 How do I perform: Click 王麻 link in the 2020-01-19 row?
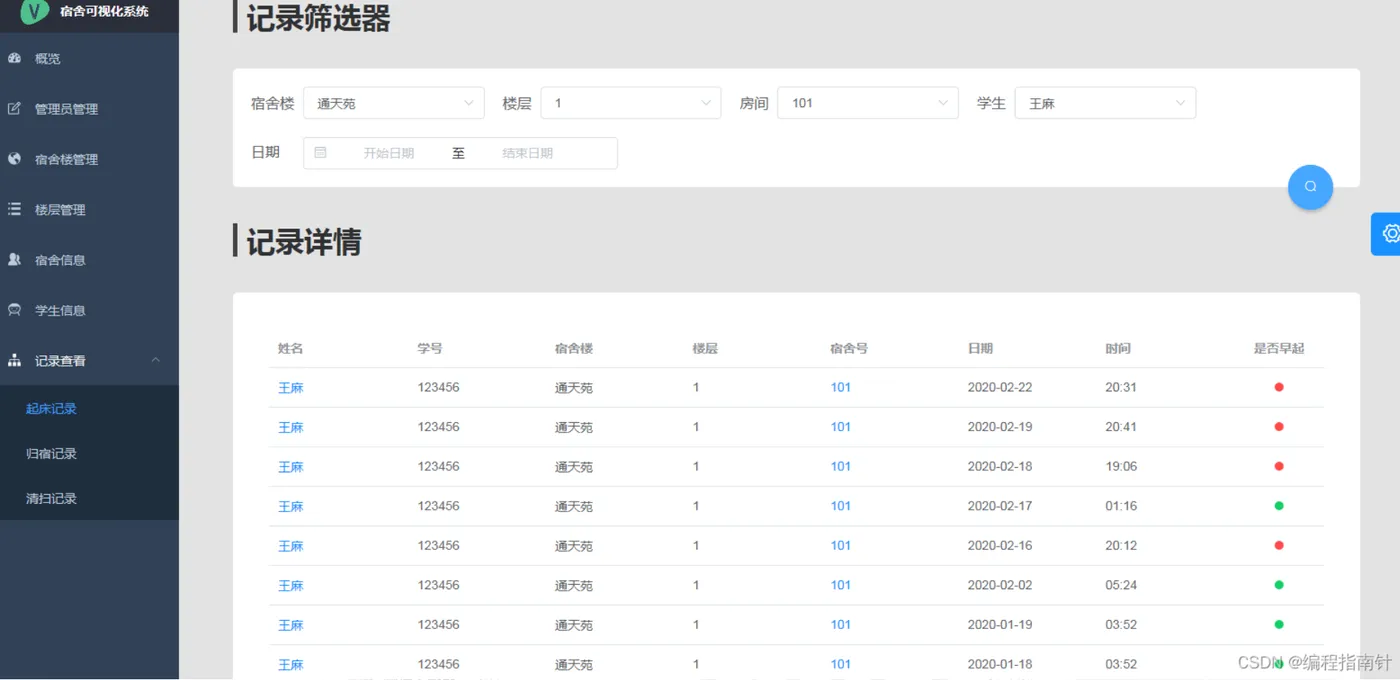pos(290,625)
